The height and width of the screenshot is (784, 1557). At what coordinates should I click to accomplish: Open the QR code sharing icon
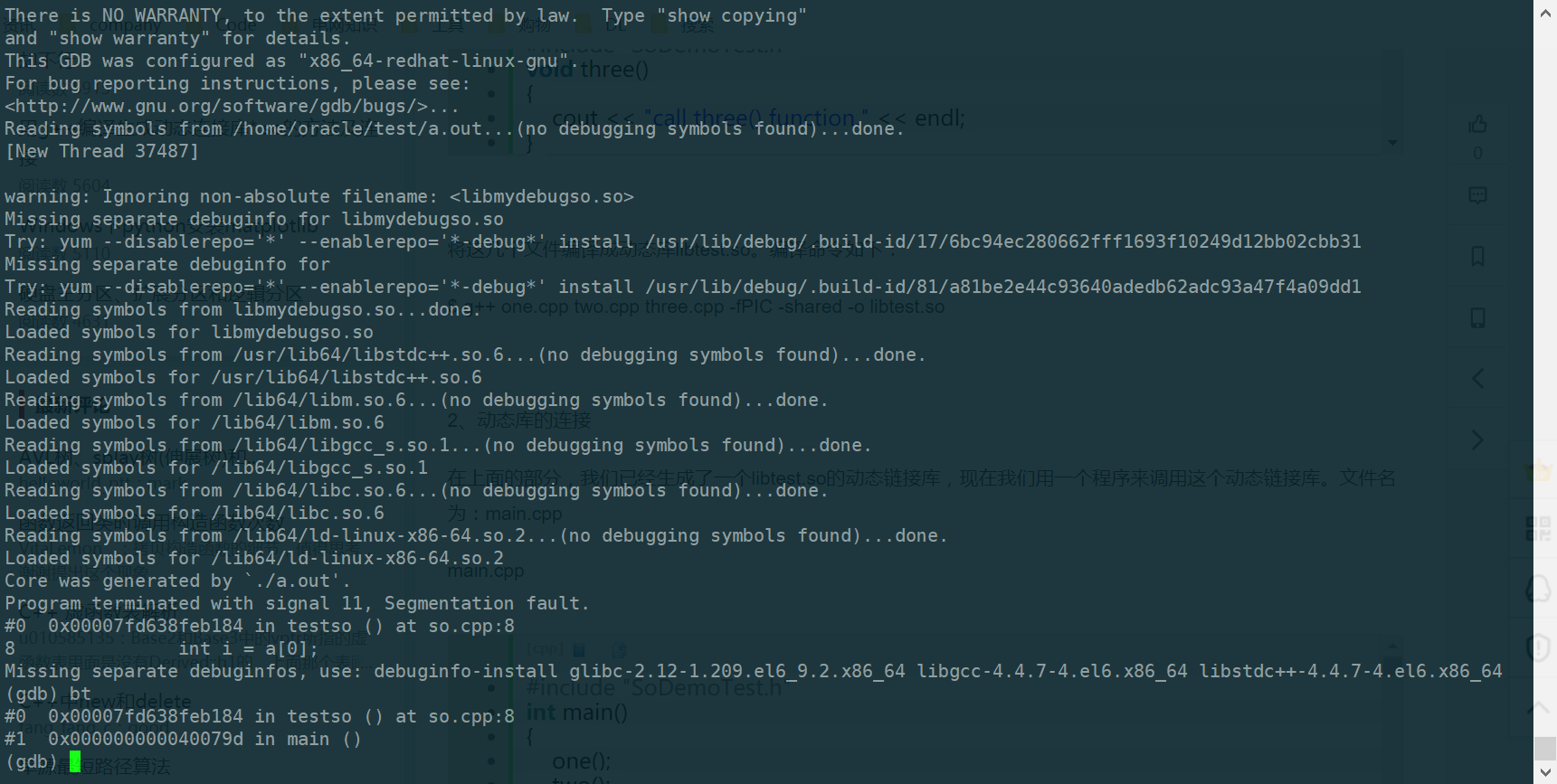coord(1537,528)
